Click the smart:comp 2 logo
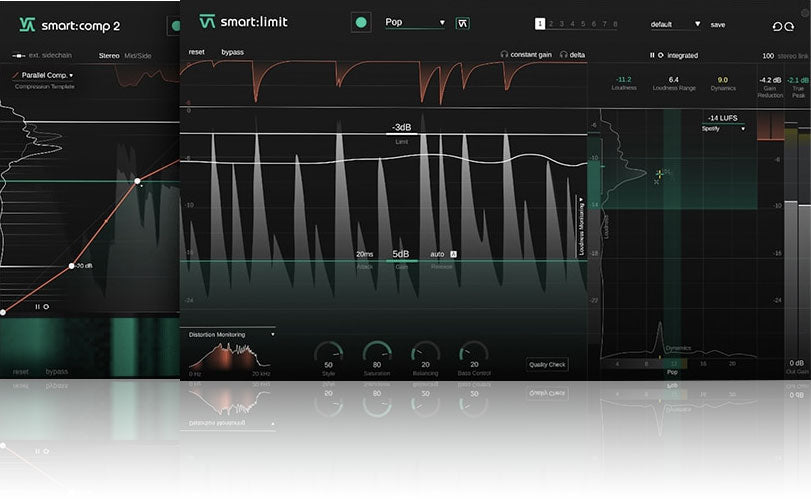The image size is (811, 500). [69, 25]
